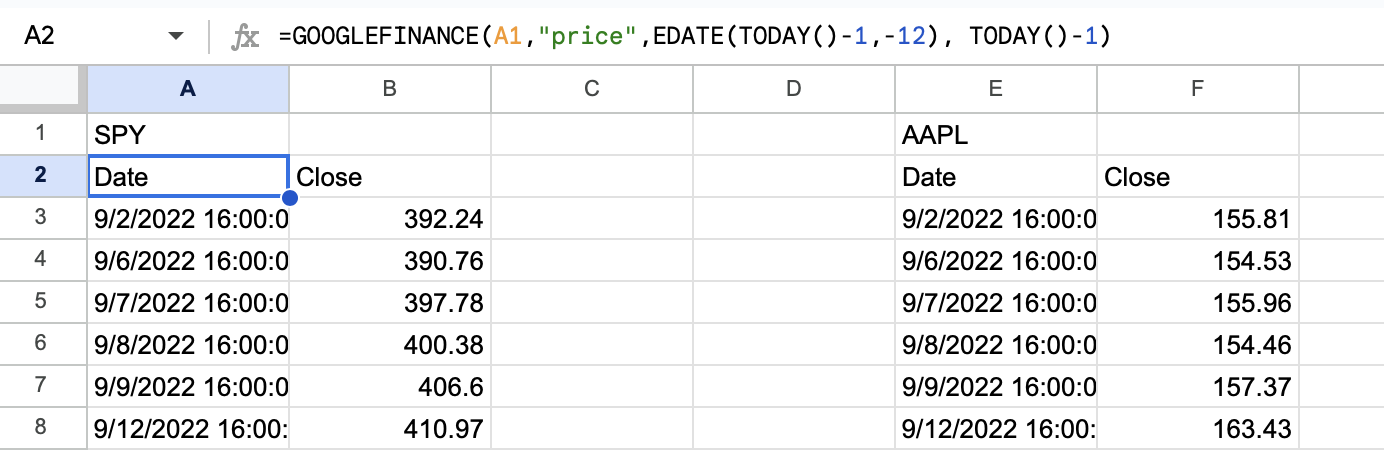Click the AAPL ticker cell
This screenshot has width=1384, height=450.
996,134
